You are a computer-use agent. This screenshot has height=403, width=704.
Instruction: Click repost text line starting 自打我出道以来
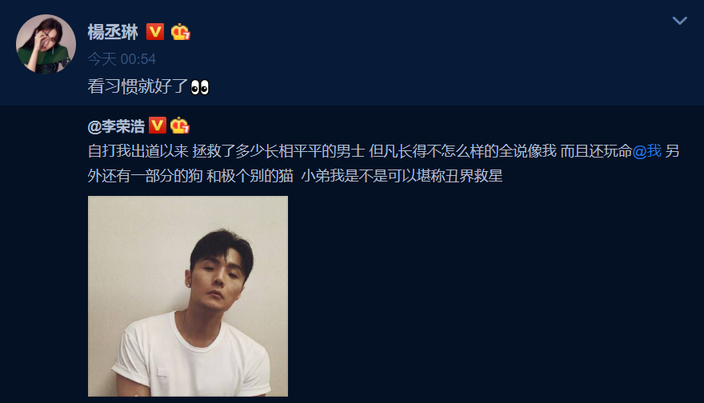(x=384, y=151)
